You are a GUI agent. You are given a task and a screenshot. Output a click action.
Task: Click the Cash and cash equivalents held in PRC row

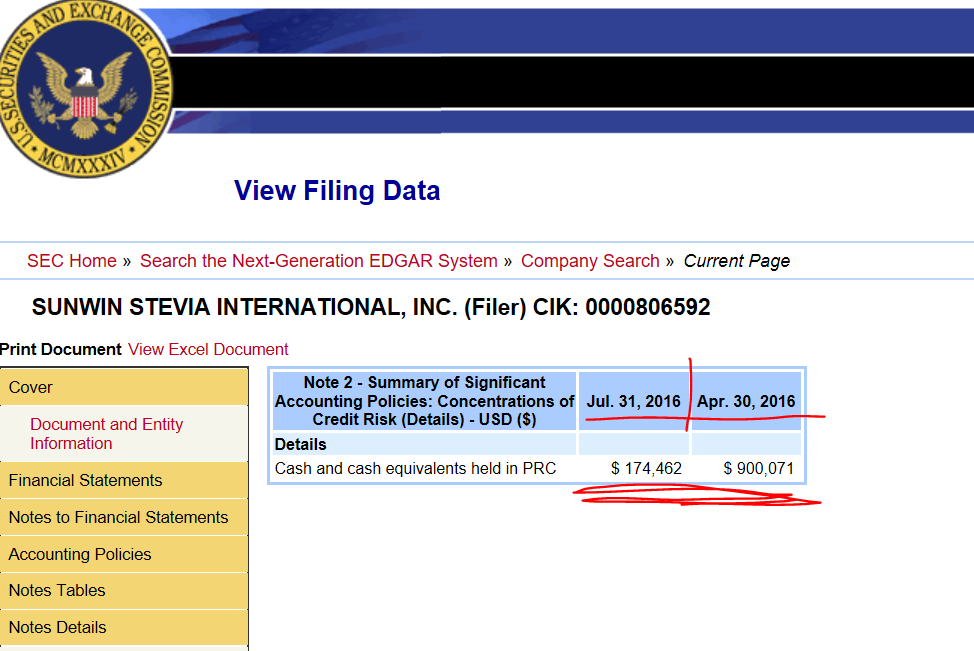coord(415,468)
